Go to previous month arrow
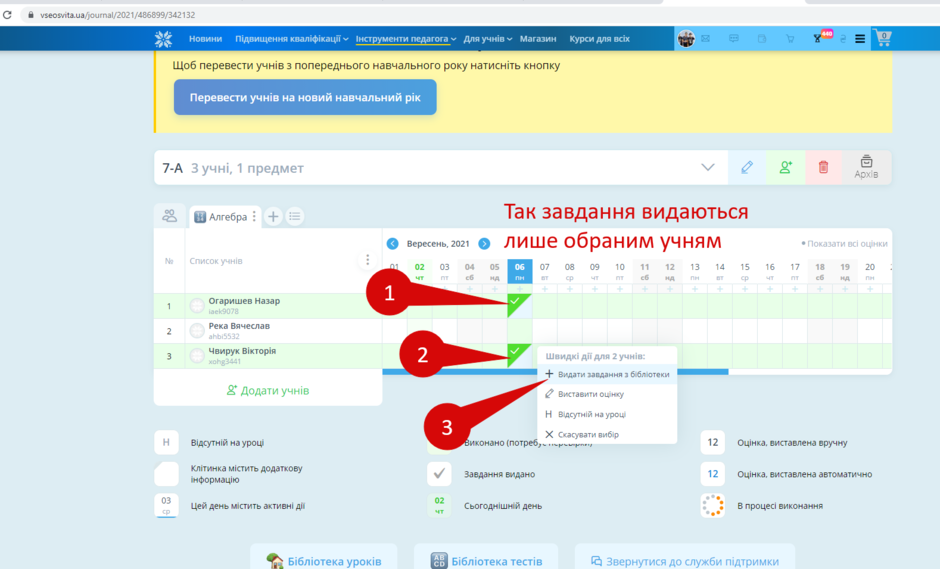The image size is (940, 569). 393,243
